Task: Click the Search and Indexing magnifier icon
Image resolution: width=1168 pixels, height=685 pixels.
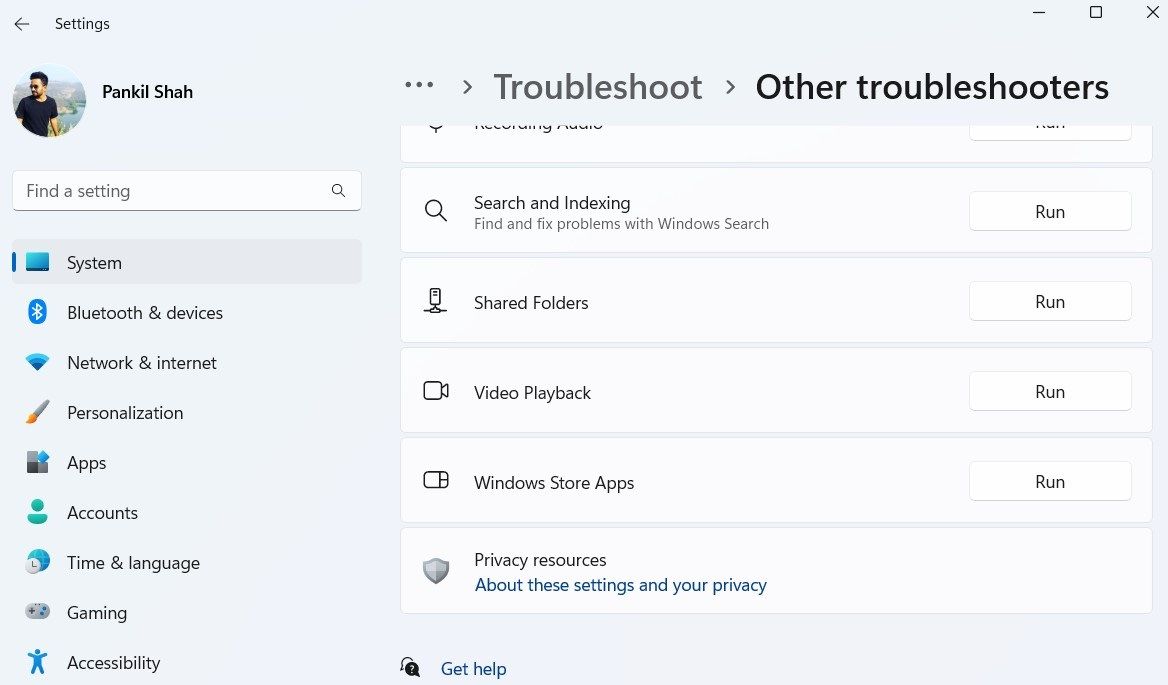Action: 436,211
